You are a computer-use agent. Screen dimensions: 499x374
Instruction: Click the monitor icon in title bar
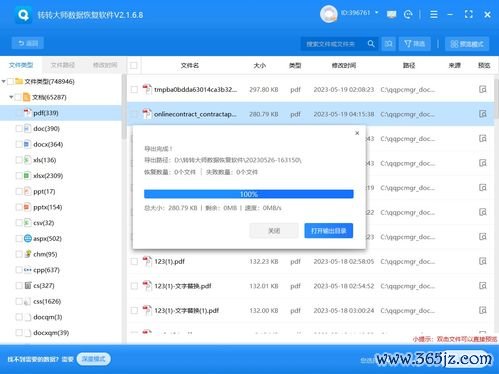pos(391,14)
